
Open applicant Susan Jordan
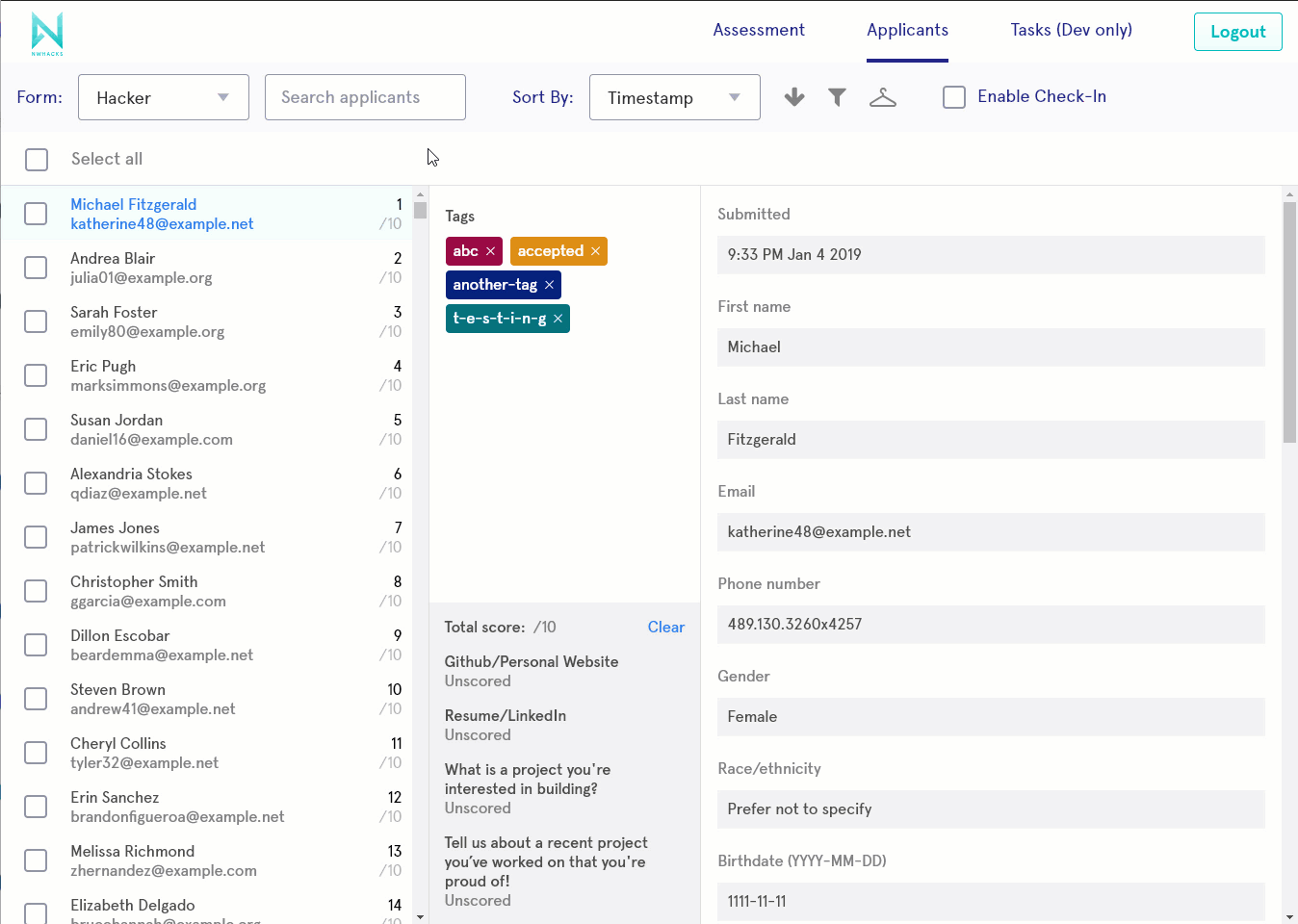click(206, 429)
